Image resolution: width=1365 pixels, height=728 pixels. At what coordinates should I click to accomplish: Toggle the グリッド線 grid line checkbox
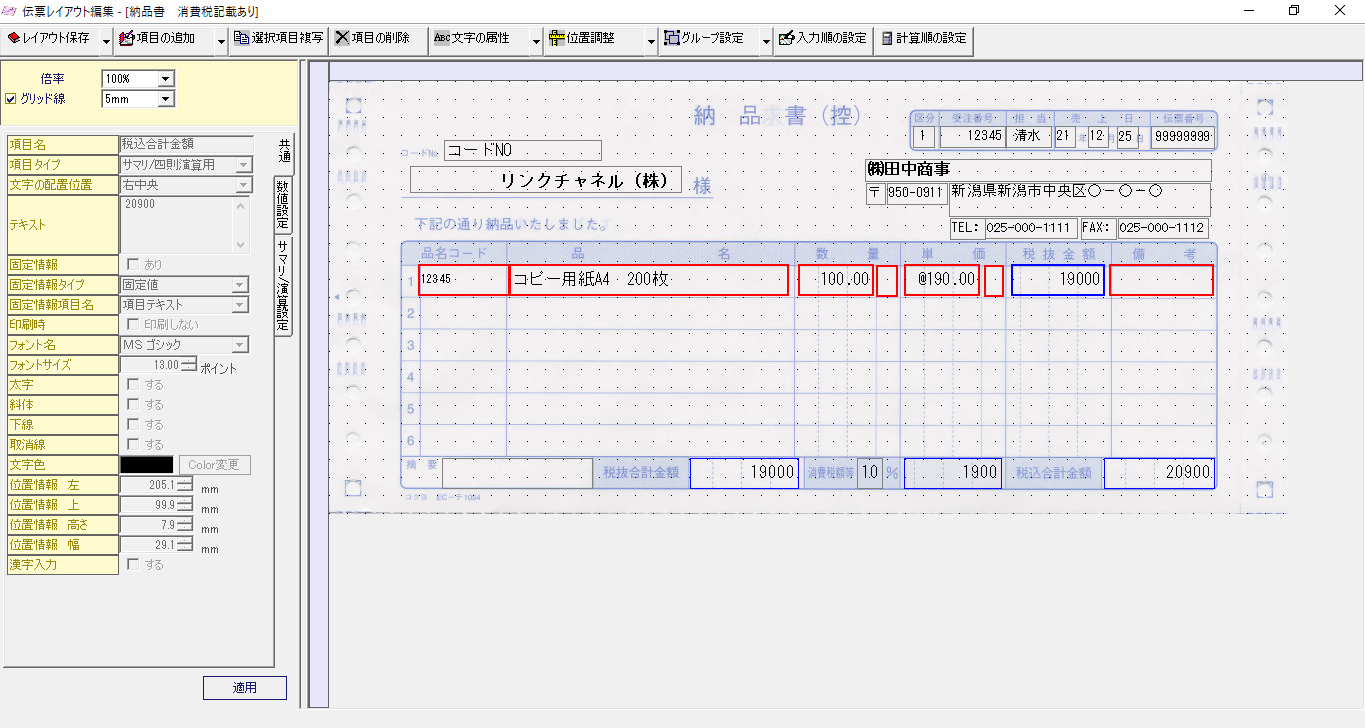click(12, 99)
